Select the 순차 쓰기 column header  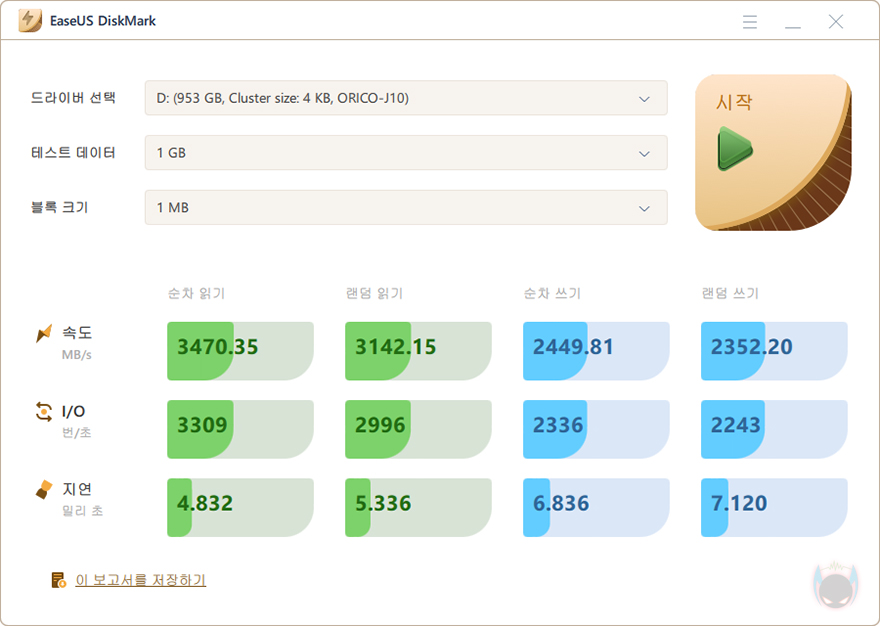[552, 293]
